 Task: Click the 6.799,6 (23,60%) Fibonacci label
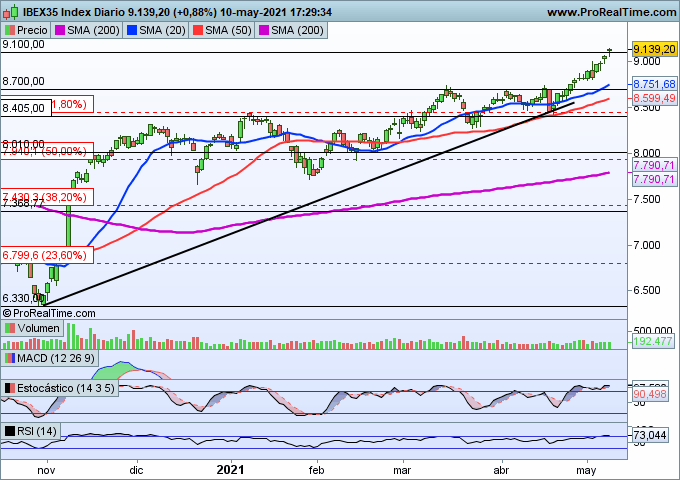47,255
